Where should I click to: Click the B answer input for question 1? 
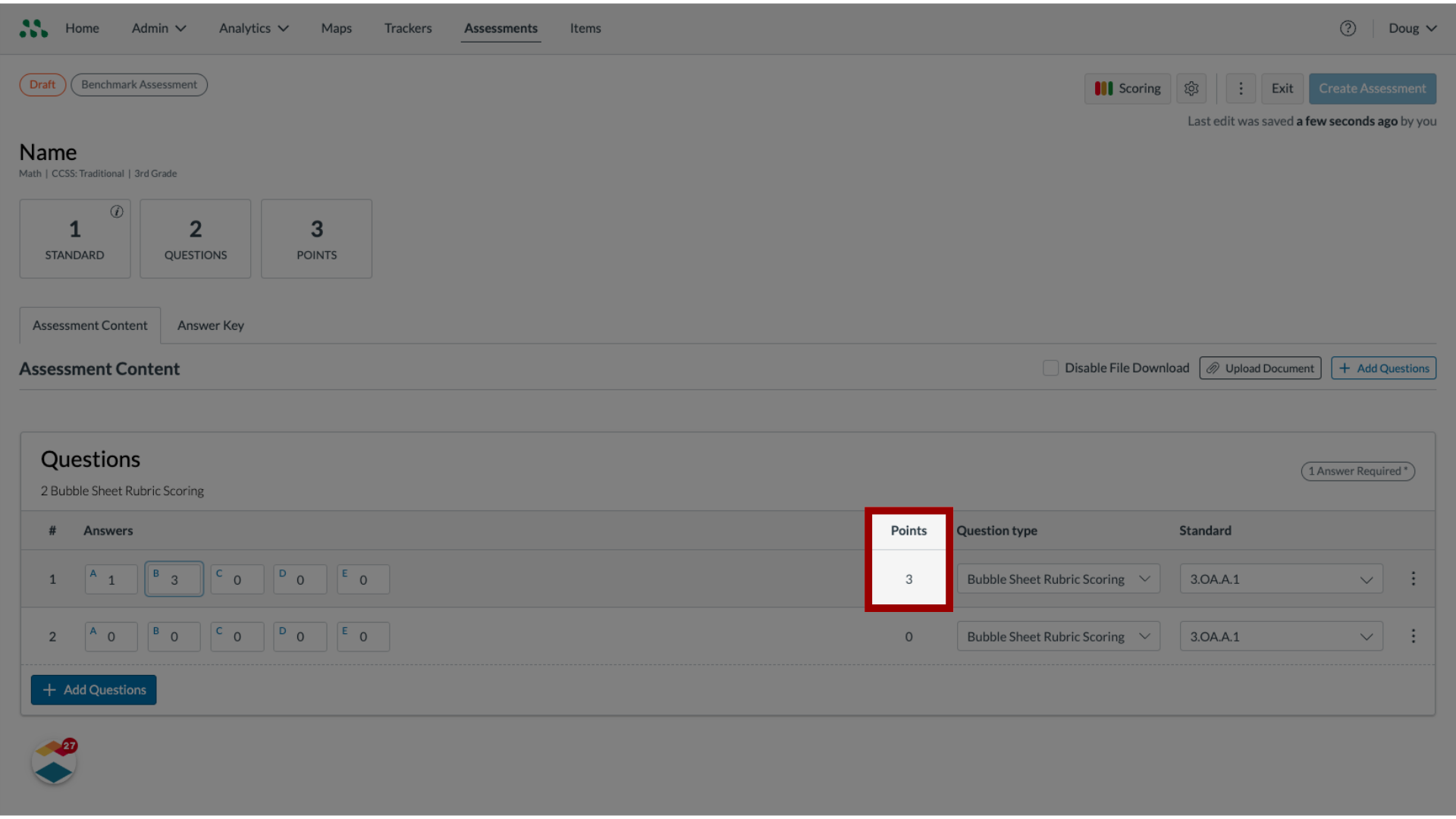(174, 579)
